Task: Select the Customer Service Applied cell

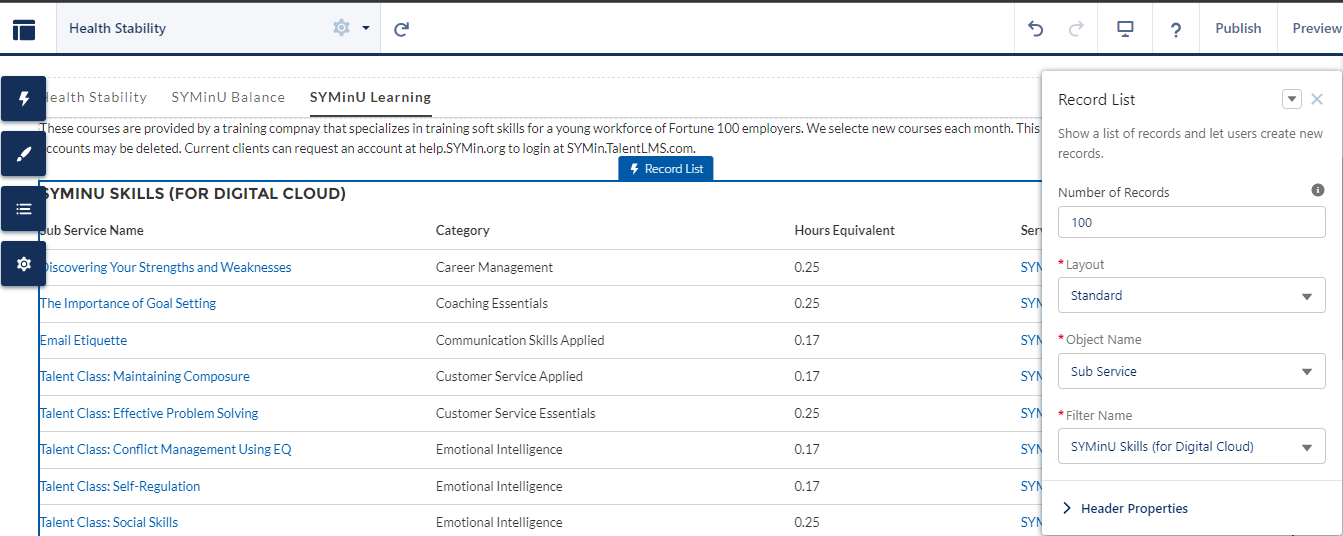Action: [x=509, y=376]
